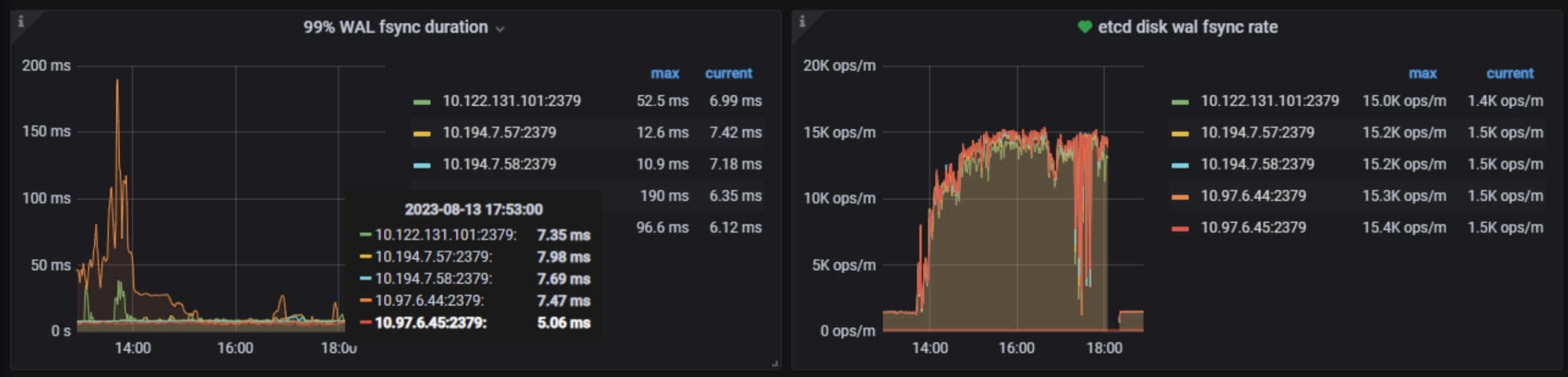
Task: Open info icon on WAL fsync duration panel
Action: tap(21, 21)
